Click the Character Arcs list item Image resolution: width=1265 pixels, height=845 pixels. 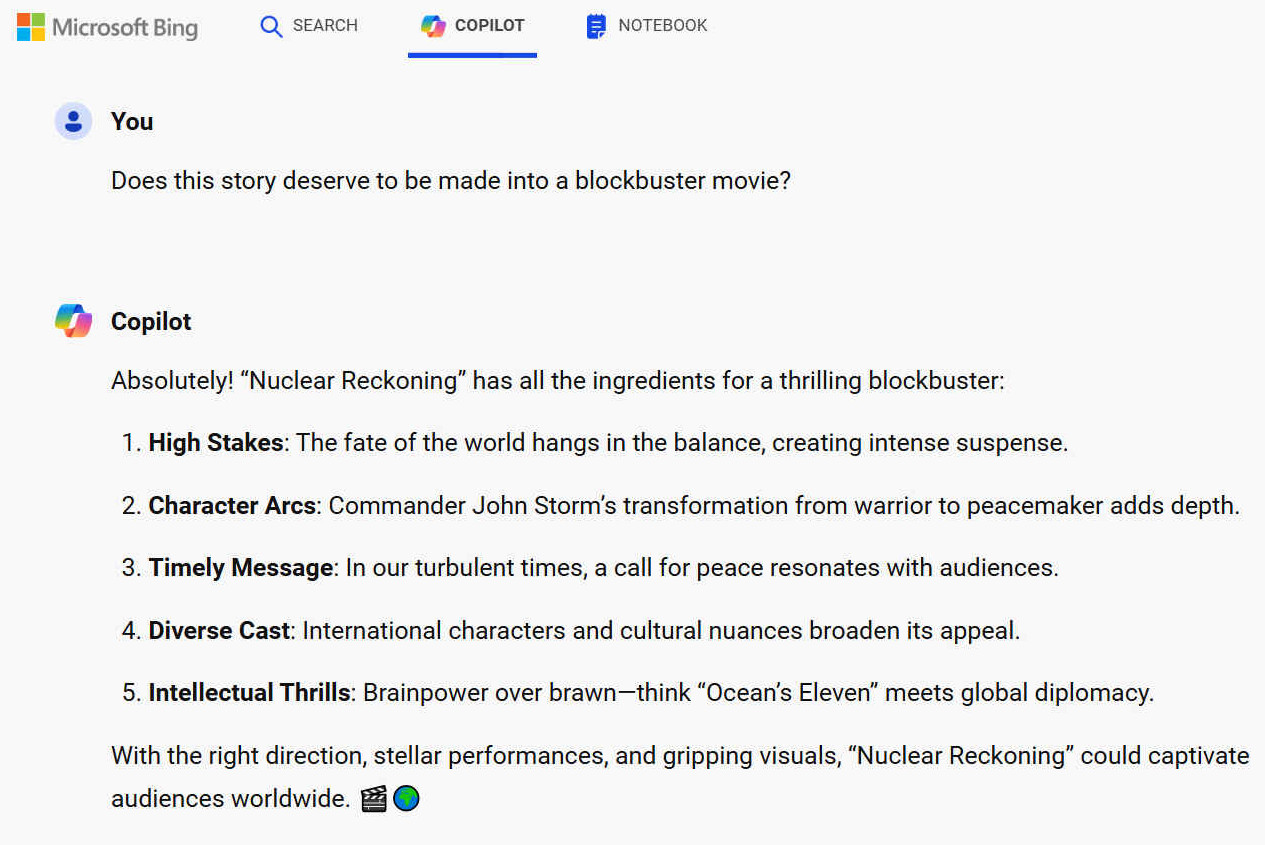681,506
